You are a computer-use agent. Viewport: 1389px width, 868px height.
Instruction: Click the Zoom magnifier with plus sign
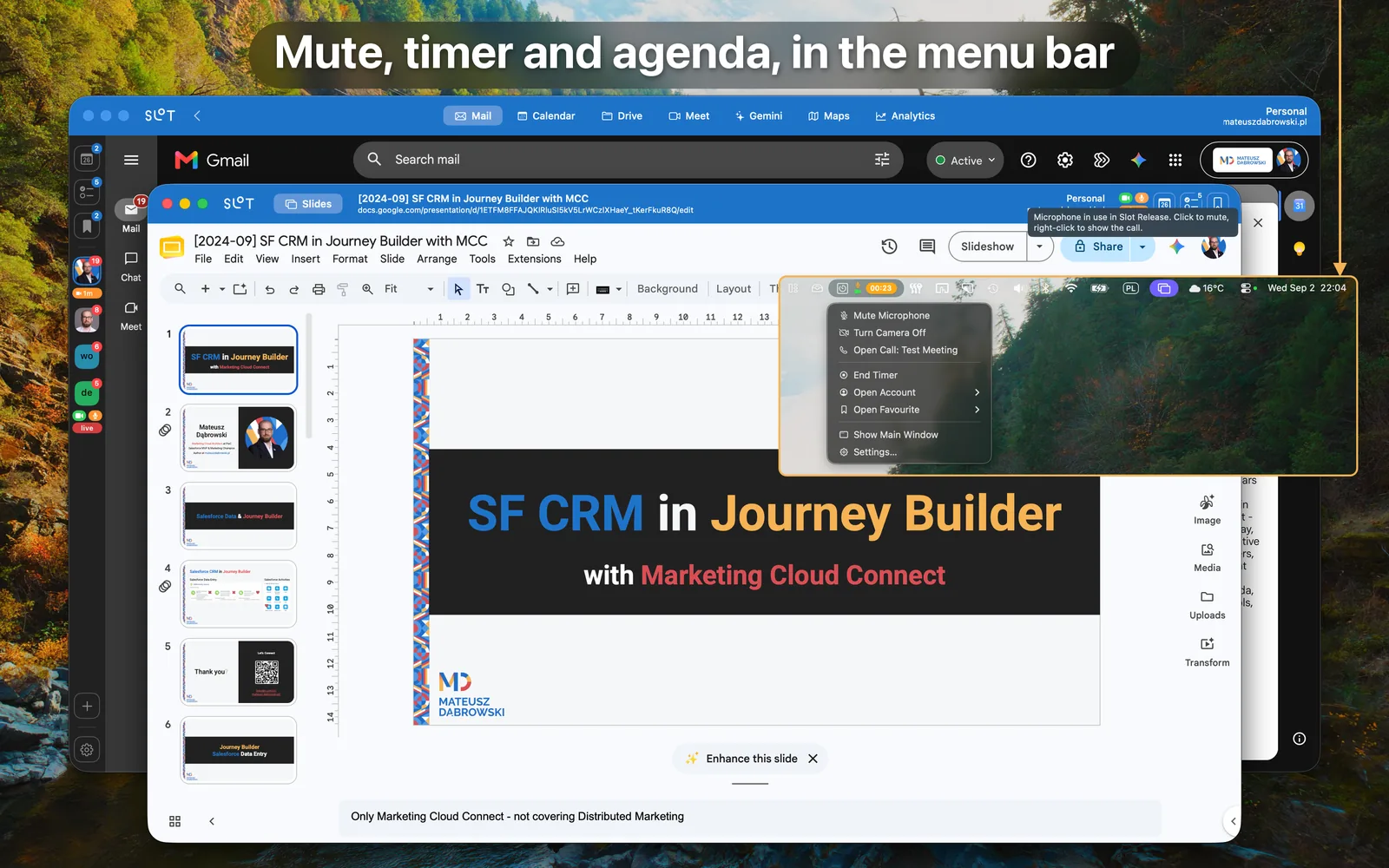pyautogui.click(x=367, y=289)
